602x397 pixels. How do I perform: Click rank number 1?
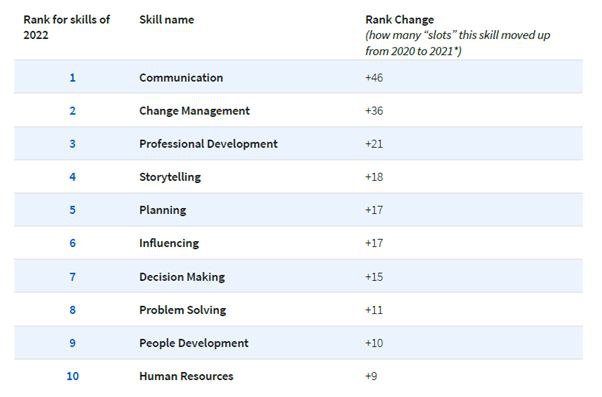72,78
